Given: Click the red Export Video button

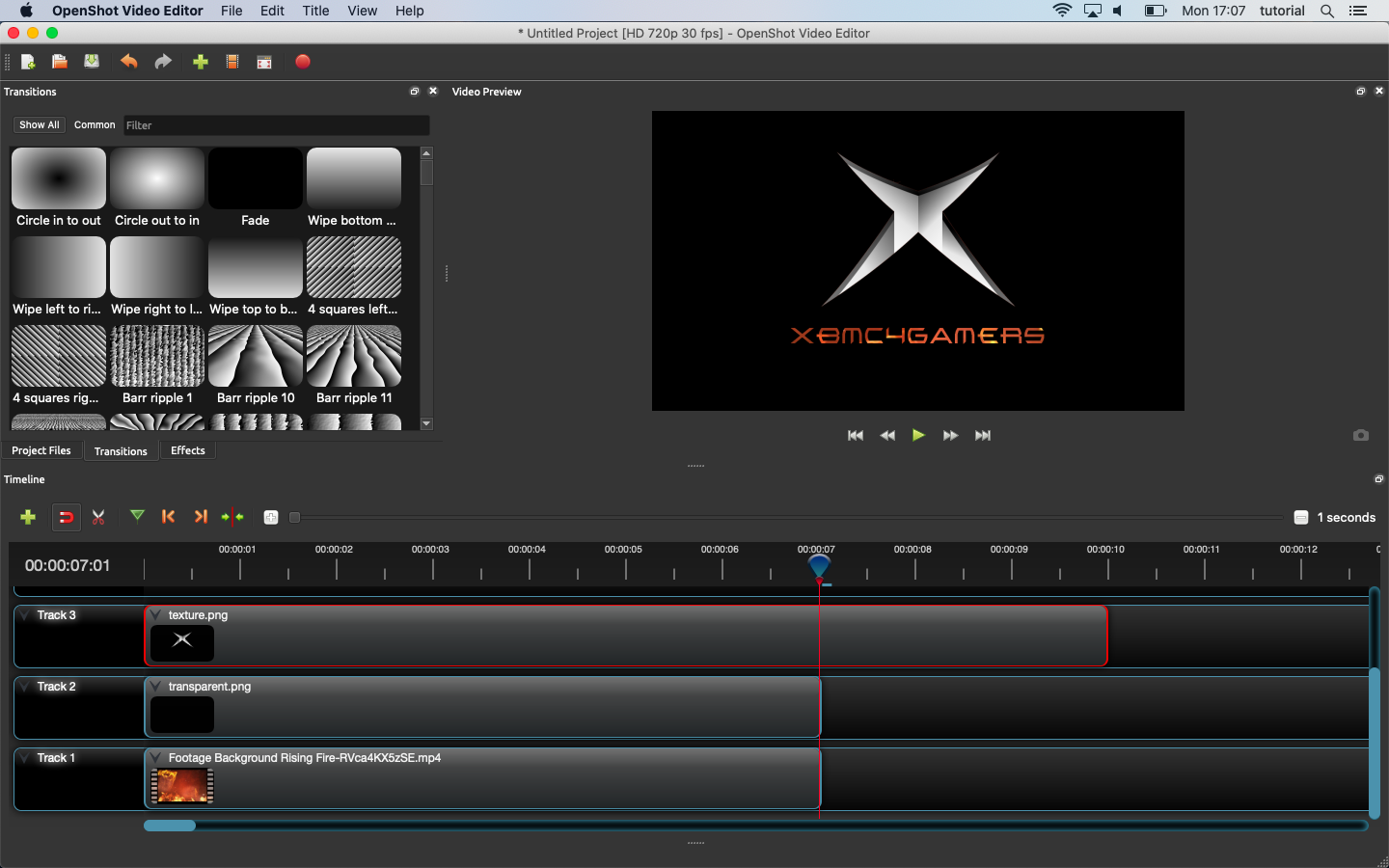Looking at the screenshot, I should tap(302, 62).
